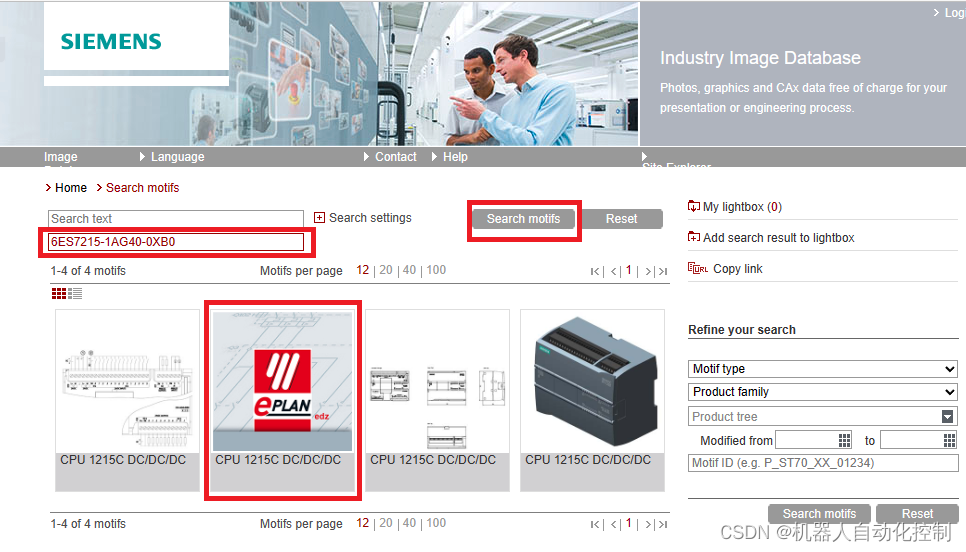The height and width of the screenshot is (552, 966).
Task: Open the Modified to date calendar picker
Action: 949,440
